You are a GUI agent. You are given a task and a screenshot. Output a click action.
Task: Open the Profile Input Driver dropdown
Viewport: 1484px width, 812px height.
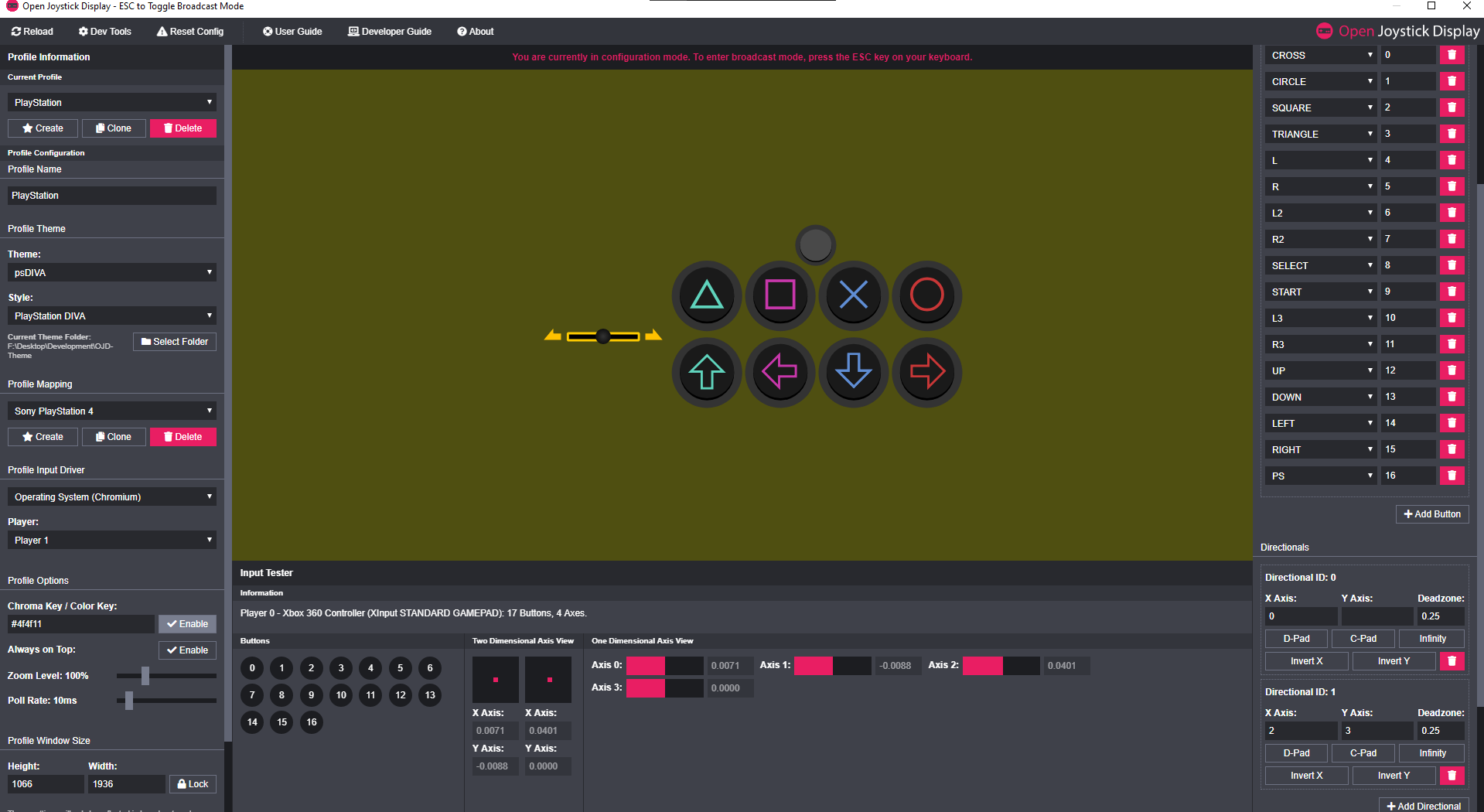[112, 497]
